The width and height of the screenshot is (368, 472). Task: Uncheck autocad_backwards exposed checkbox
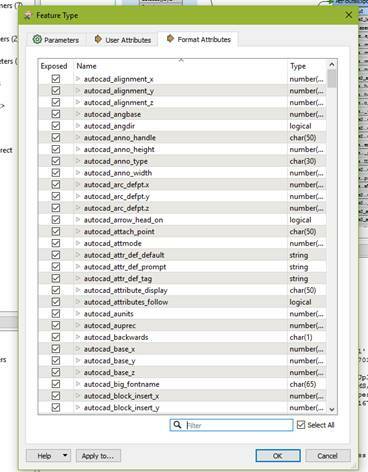click(56, 337)
